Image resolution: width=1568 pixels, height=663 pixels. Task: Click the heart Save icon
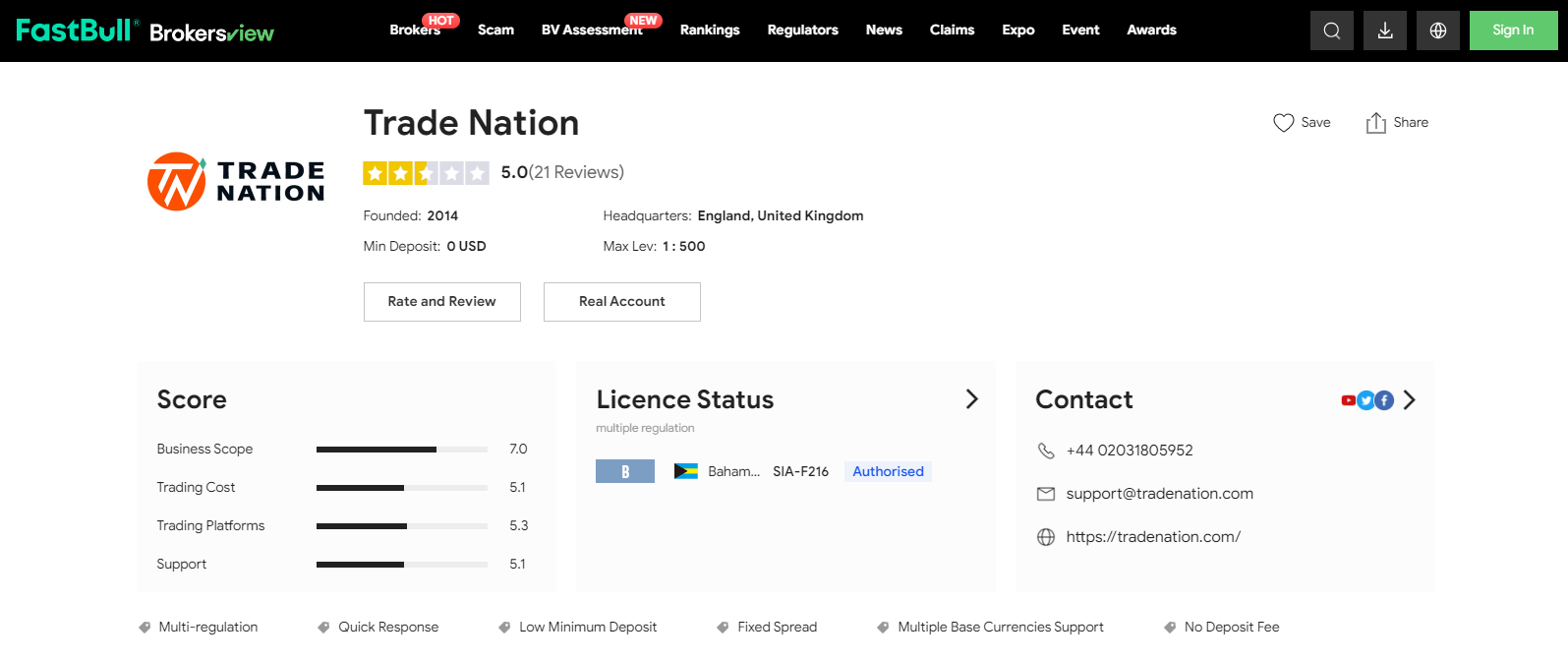1283,123
